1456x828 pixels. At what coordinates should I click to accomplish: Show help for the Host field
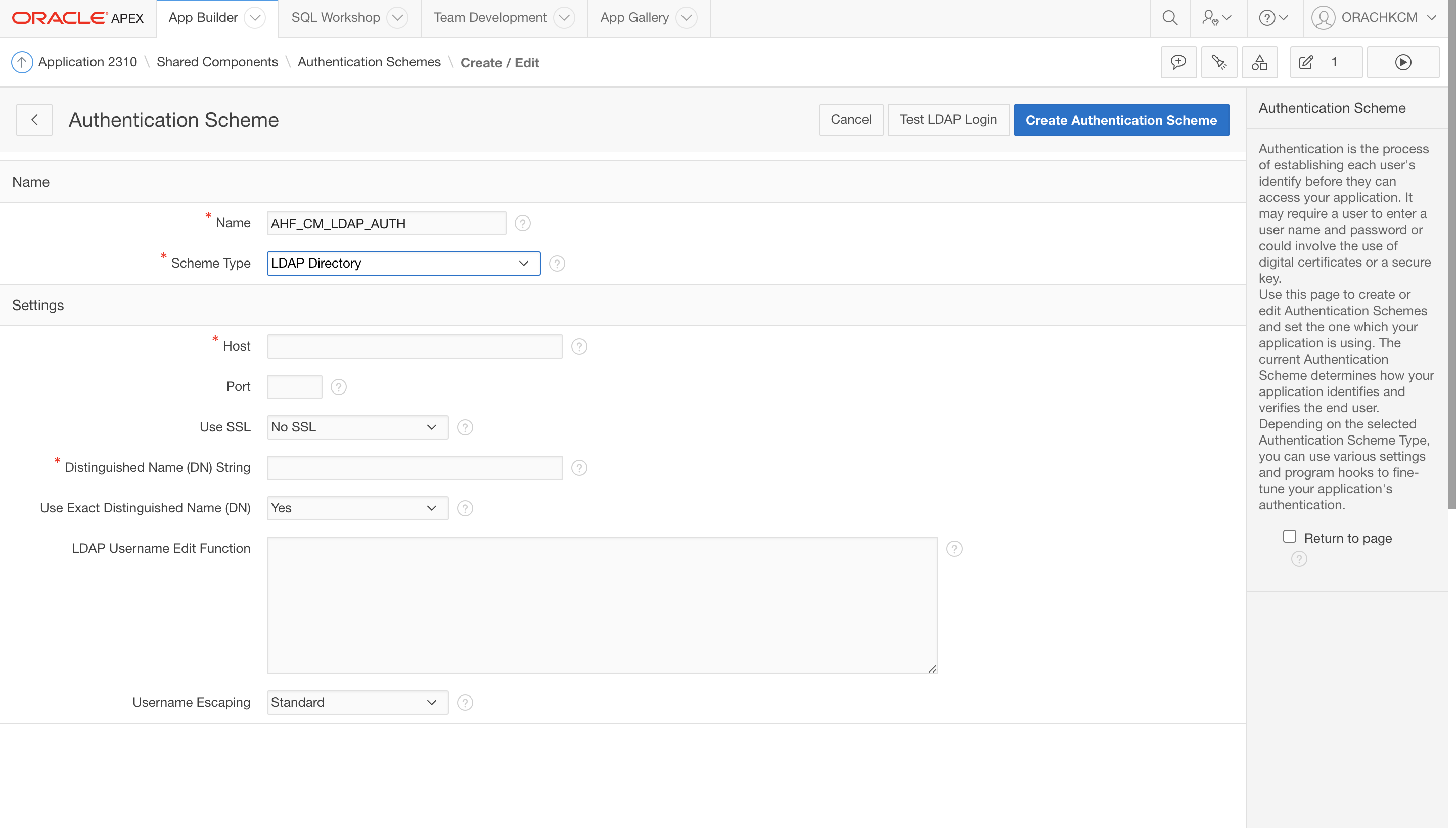point(578,346)
